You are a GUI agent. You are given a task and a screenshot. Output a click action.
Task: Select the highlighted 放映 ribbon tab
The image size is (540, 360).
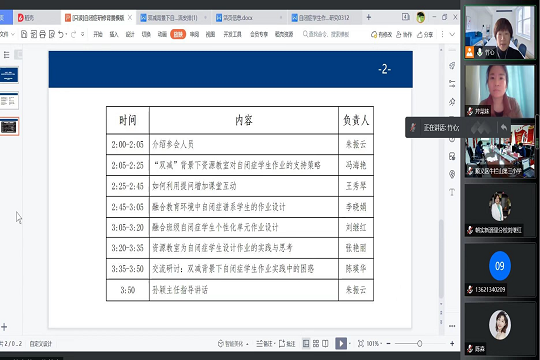point(178,34)
